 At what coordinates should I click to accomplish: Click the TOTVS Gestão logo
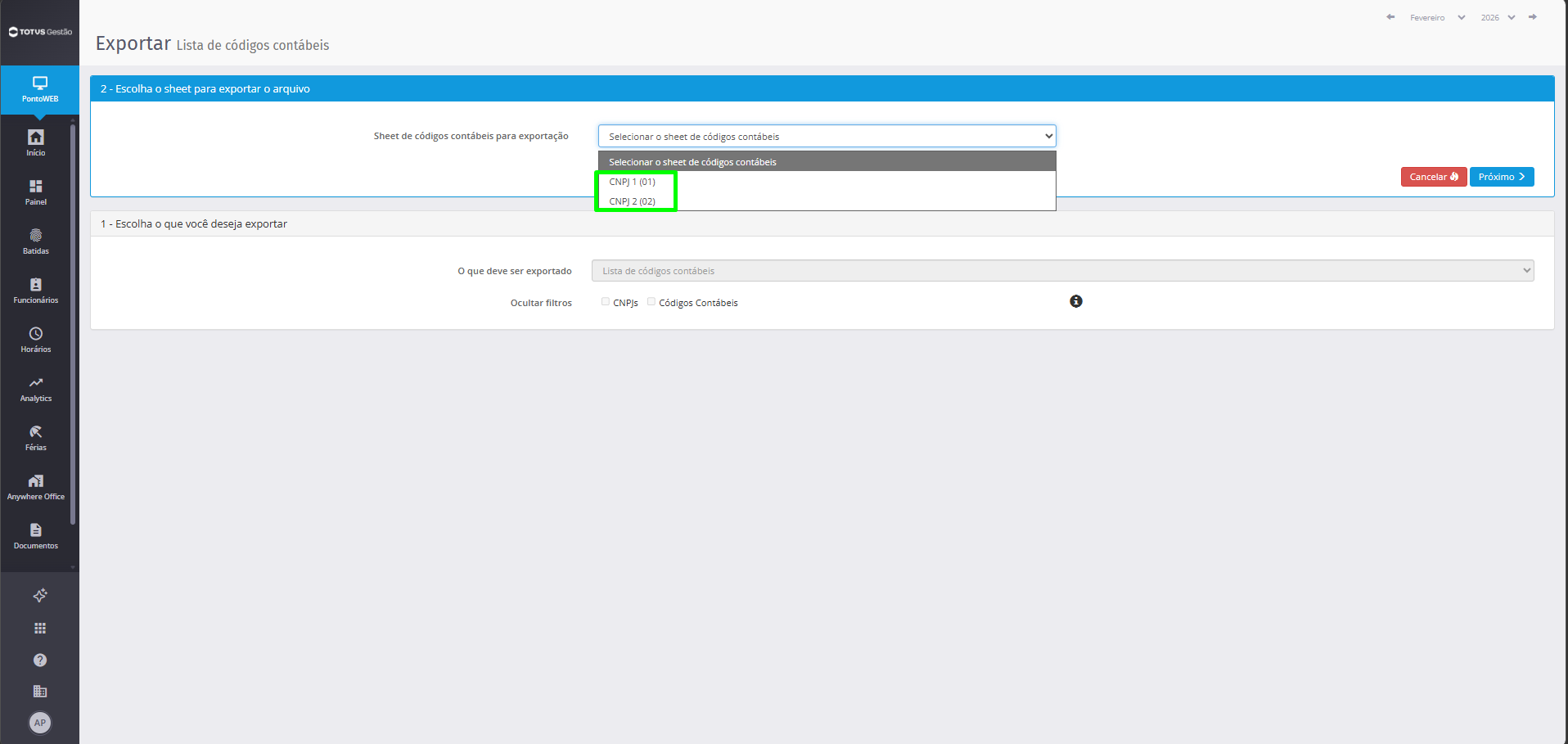click(x=40, y=32)
